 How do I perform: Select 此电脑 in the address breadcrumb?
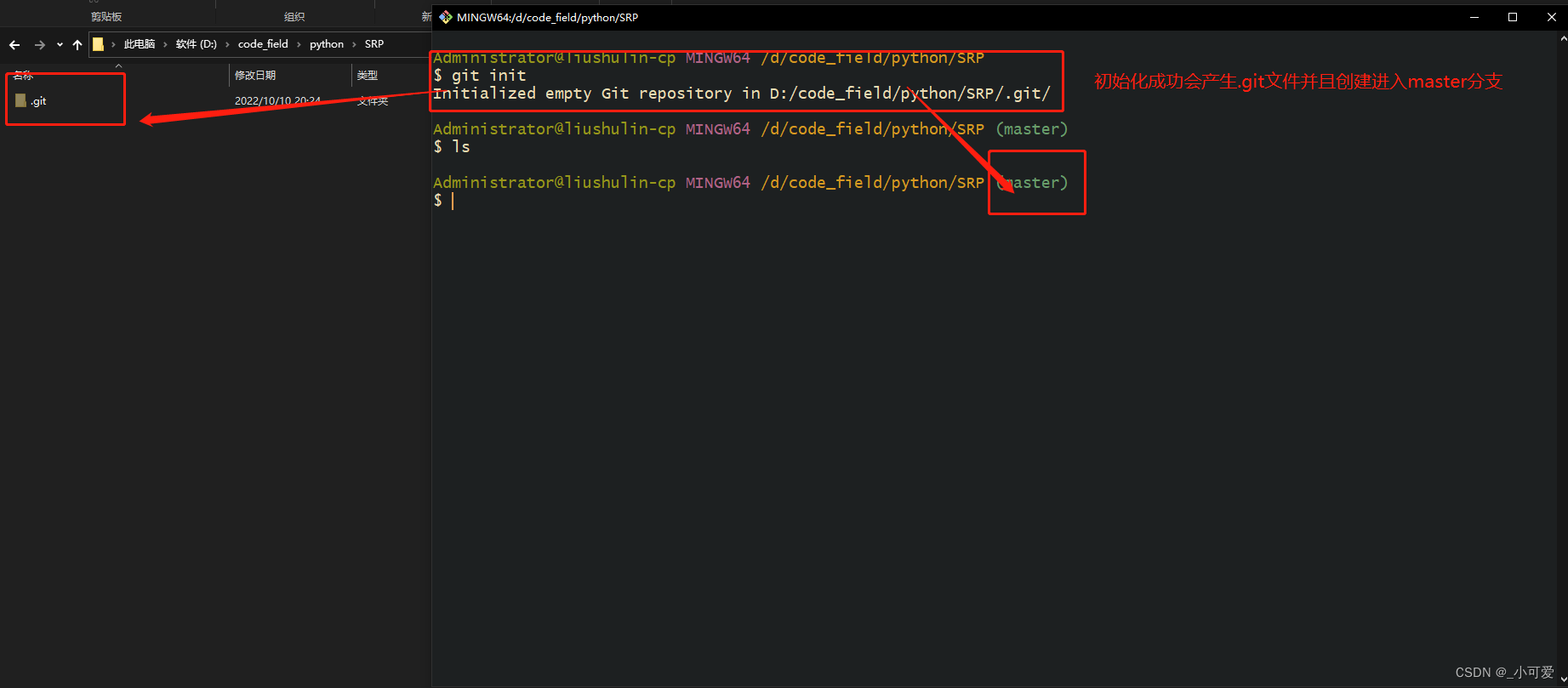click(140, 44)
